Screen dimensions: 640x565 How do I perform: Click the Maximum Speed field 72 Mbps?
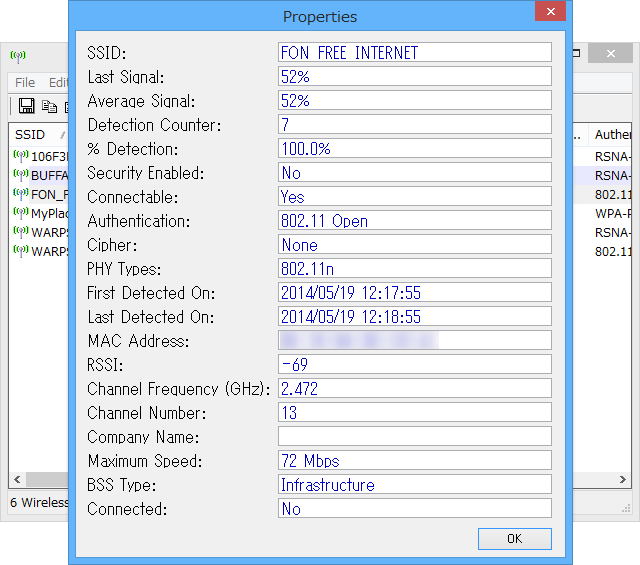415,460
